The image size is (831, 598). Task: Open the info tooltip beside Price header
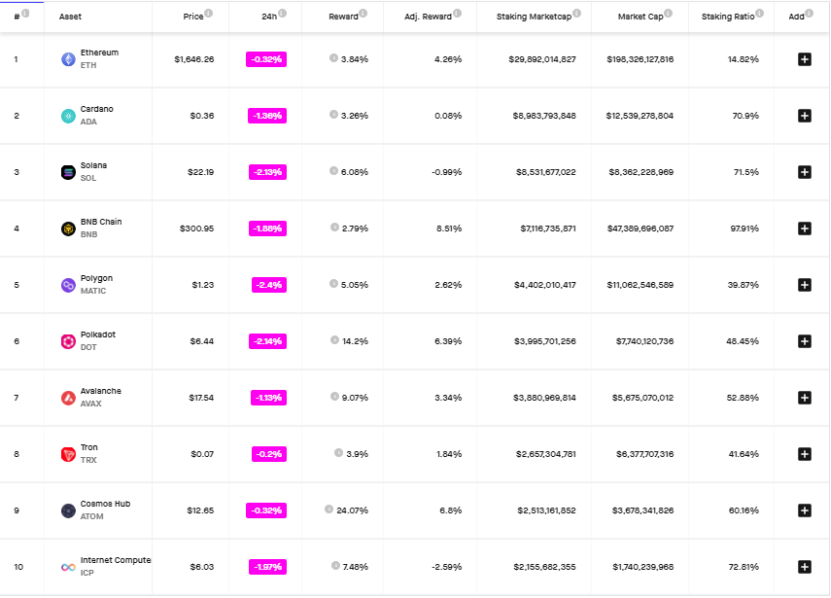(207, 15)
